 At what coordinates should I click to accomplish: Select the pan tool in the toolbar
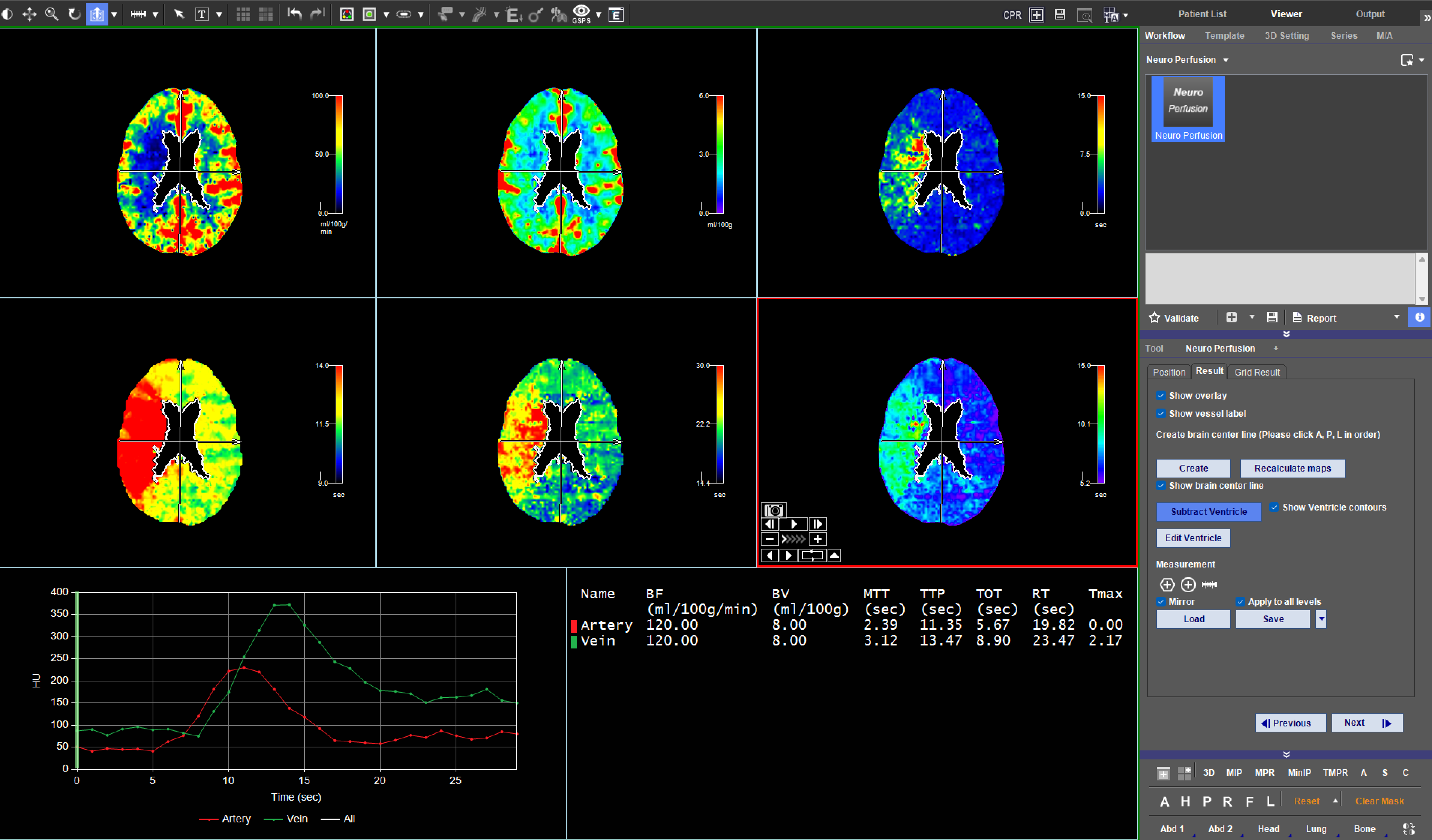(x=30, y=14)
